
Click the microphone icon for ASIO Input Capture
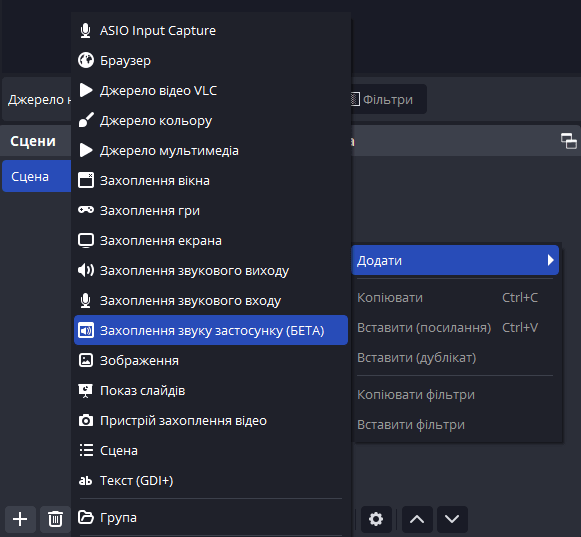(x=86, y=30)
